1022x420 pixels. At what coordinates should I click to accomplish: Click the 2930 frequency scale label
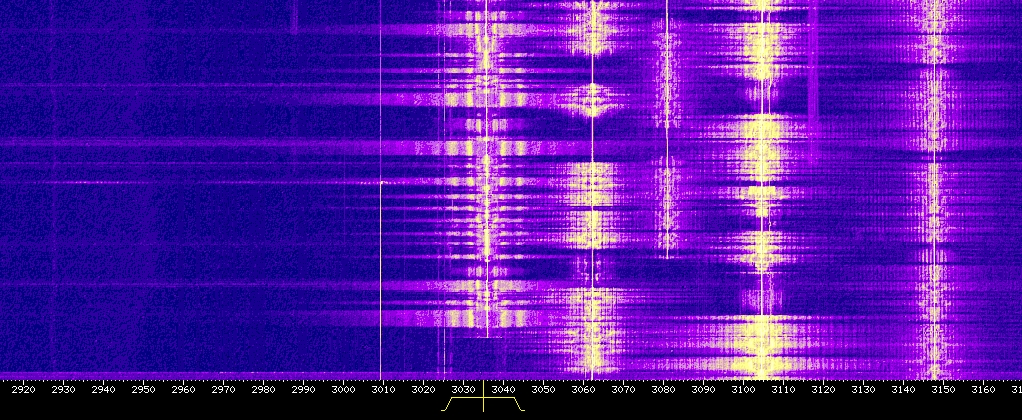pos(63,390)
